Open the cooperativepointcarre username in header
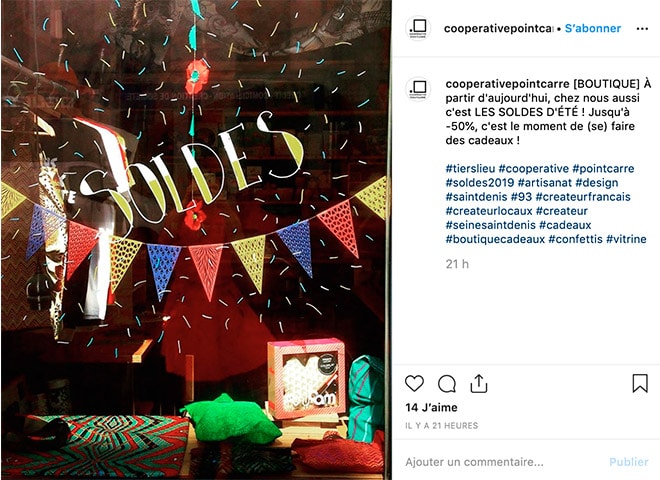Image resolution: width=660 pixels, height=480 pixels. 498,28
